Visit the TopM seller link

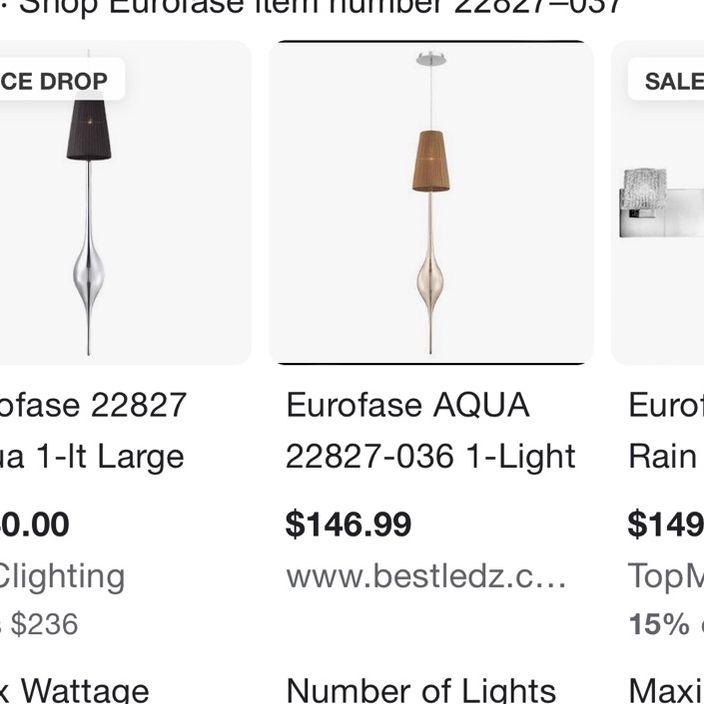point(666,576)
